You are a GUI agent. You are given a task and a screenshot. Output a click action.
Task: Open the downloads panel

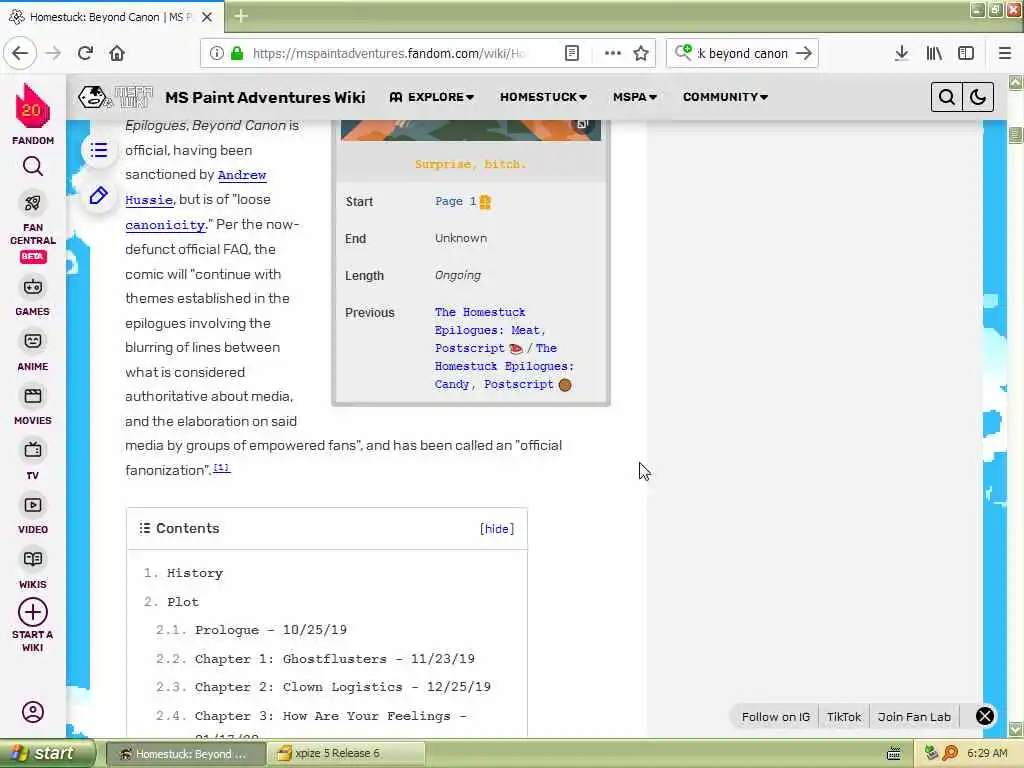[901, 53]
